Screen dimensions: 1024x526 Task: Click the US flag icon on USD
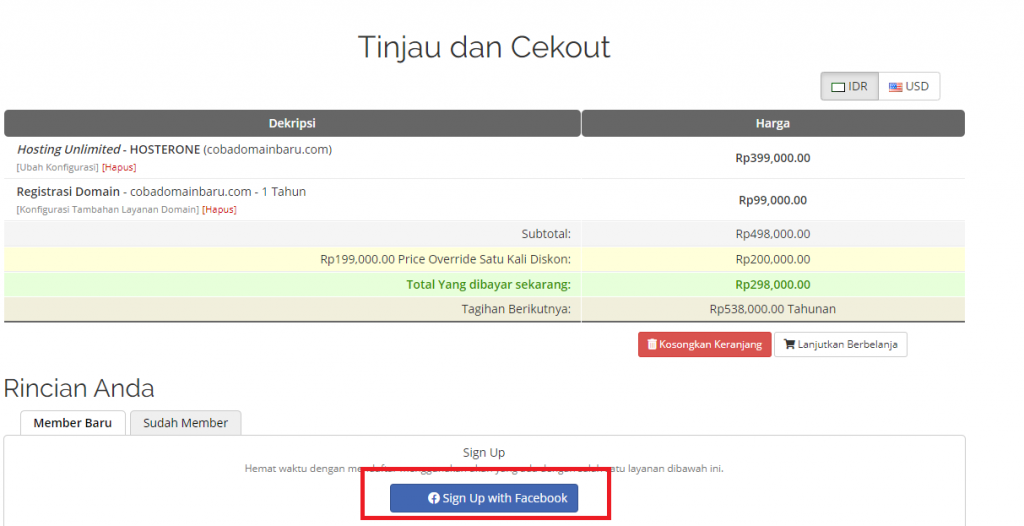[895, 87]
